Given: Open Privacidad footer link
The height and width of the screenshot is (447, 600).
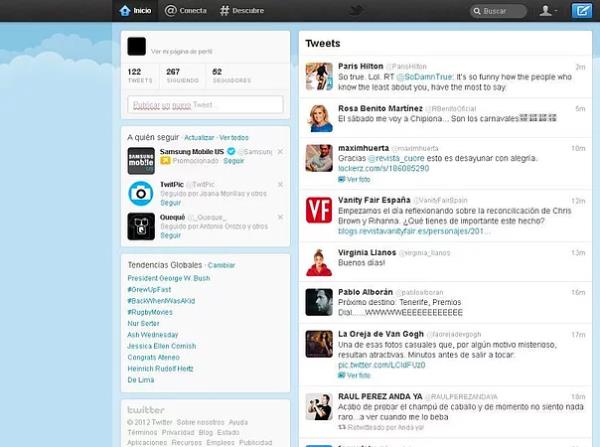Looking at the screenshot, I should click(x=178, y=432).
